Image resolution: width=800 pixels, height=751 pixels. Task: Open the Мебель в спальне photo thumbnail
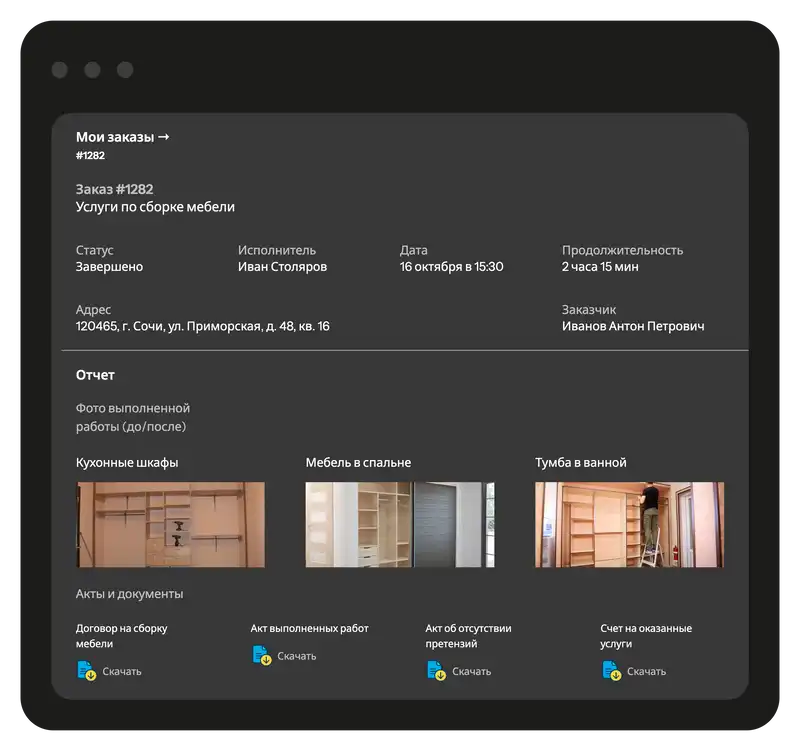pos(400,525)
